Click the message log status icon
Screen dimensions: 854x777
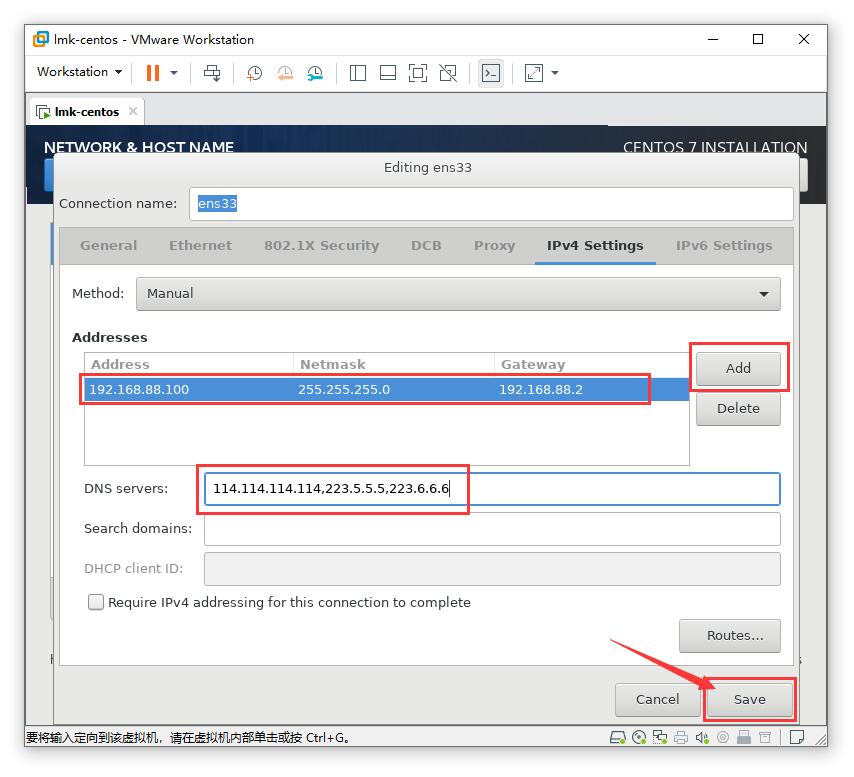click(797, 738)
